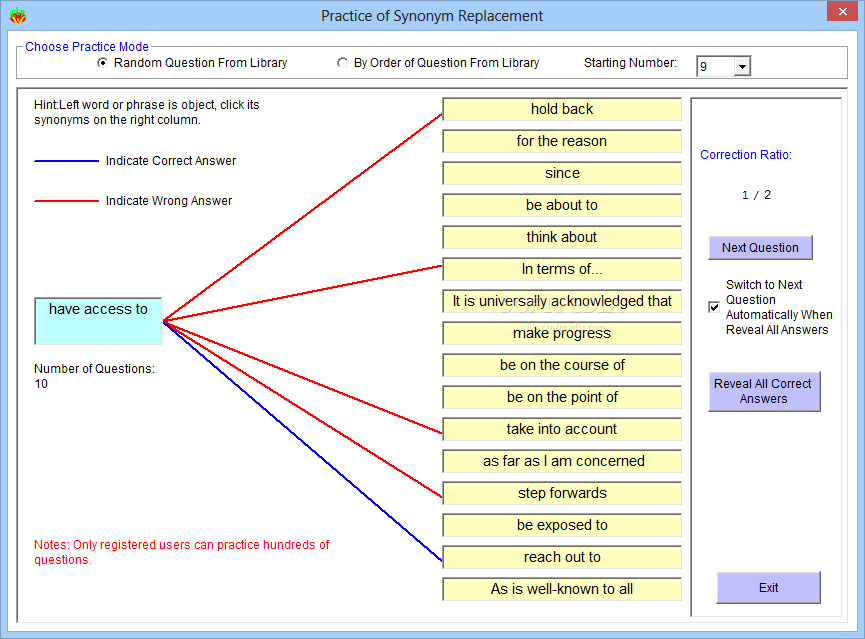Click the red registered users note
The image size is (865, 639).
pos(181,552)
